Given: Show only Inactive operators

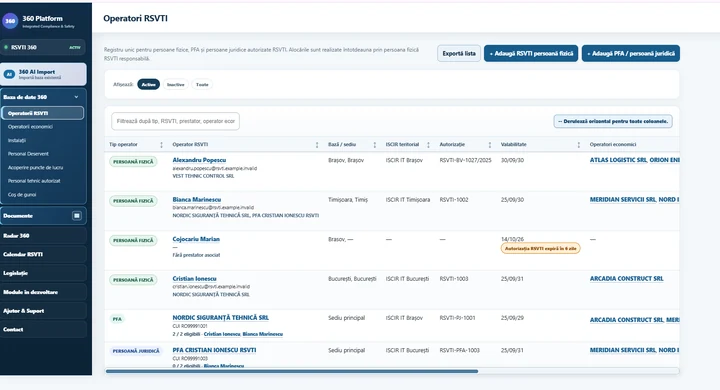Looking at the screenshot, I should (175, 85).
